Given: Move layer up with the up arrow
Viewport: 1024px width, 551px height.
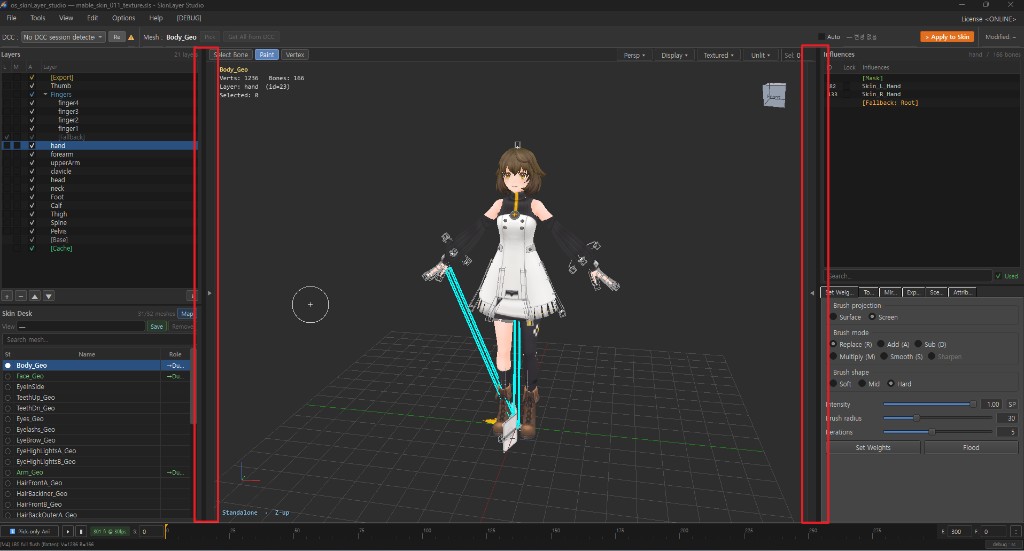Looking at the screenshot, I should (35, 296).
